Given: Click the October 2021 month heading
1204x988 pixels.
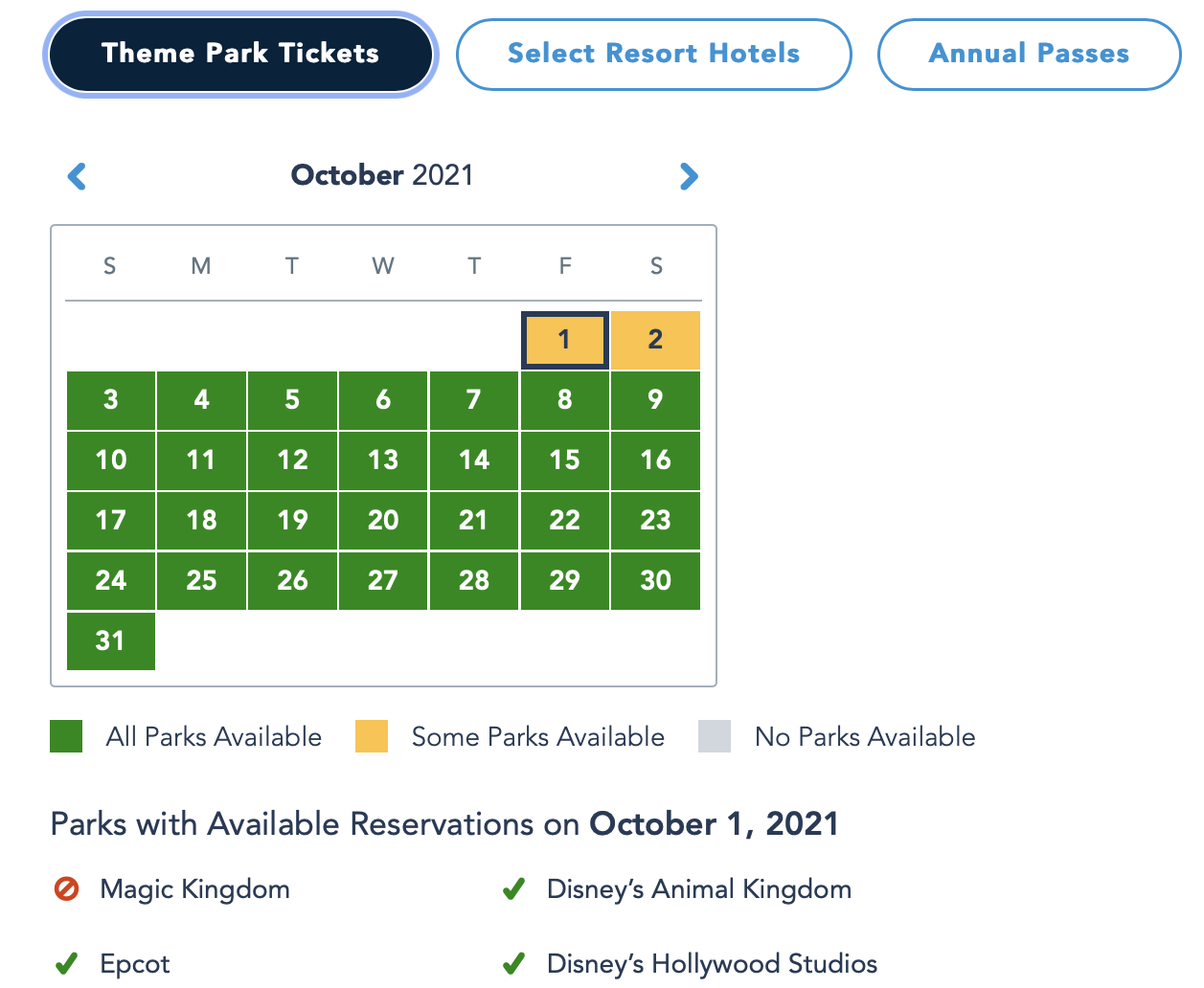Looking at the screenshot, I should coord(382,175).
